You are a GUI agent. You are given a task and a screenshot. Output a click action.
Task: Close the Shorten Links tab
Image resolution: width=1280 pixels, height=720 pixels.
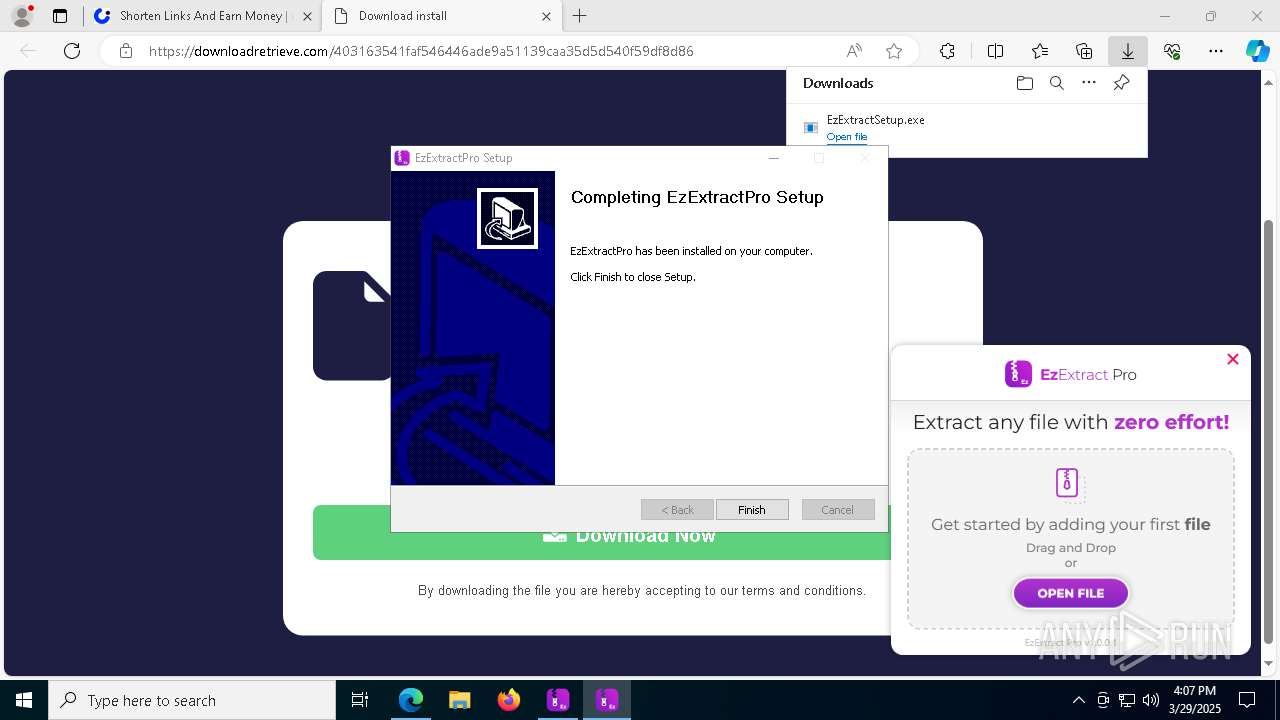pyautogui.click(x=307, y=16)
